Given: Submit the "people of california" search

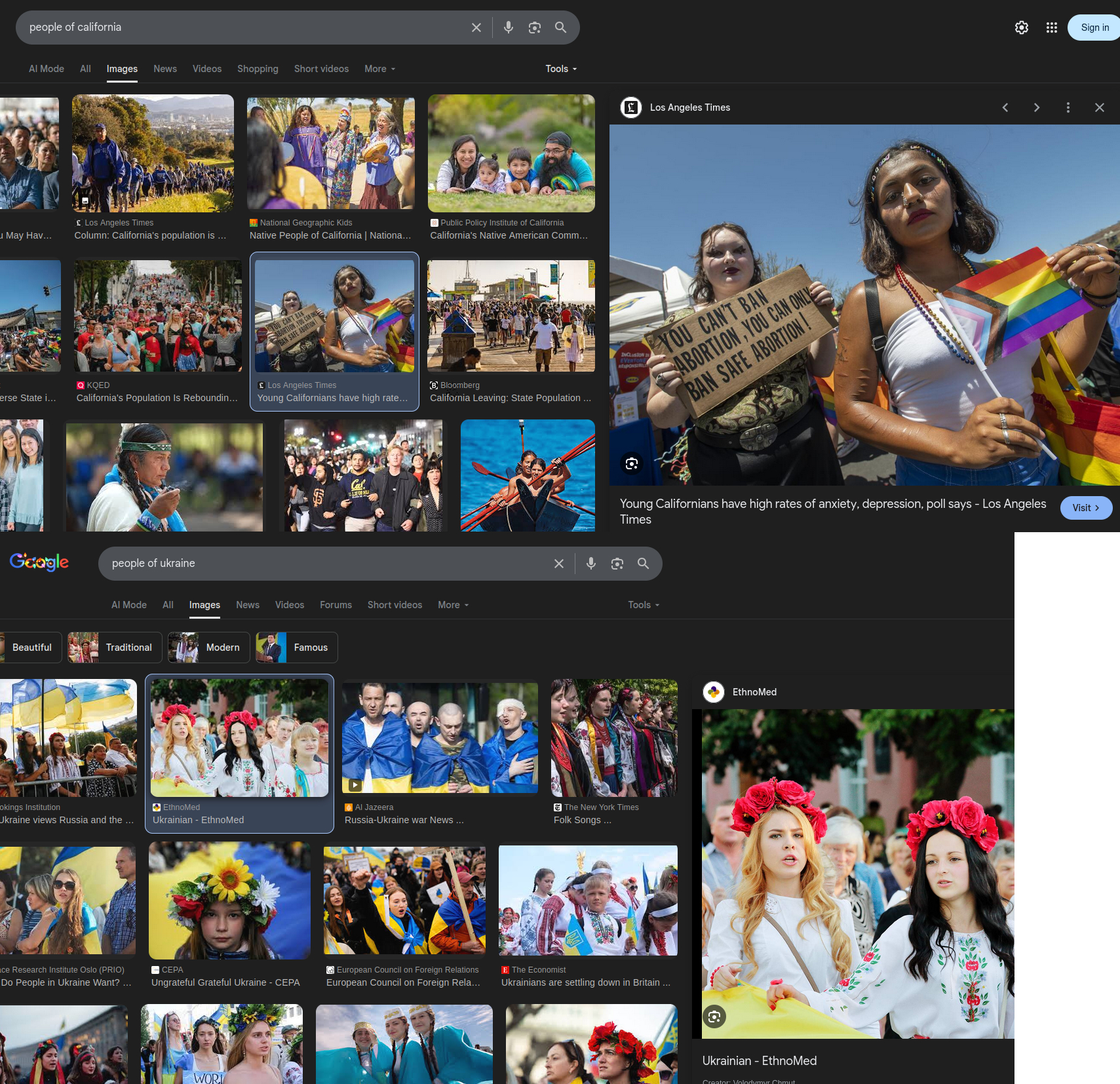Looking at the screenshot, I should (561, 28).
